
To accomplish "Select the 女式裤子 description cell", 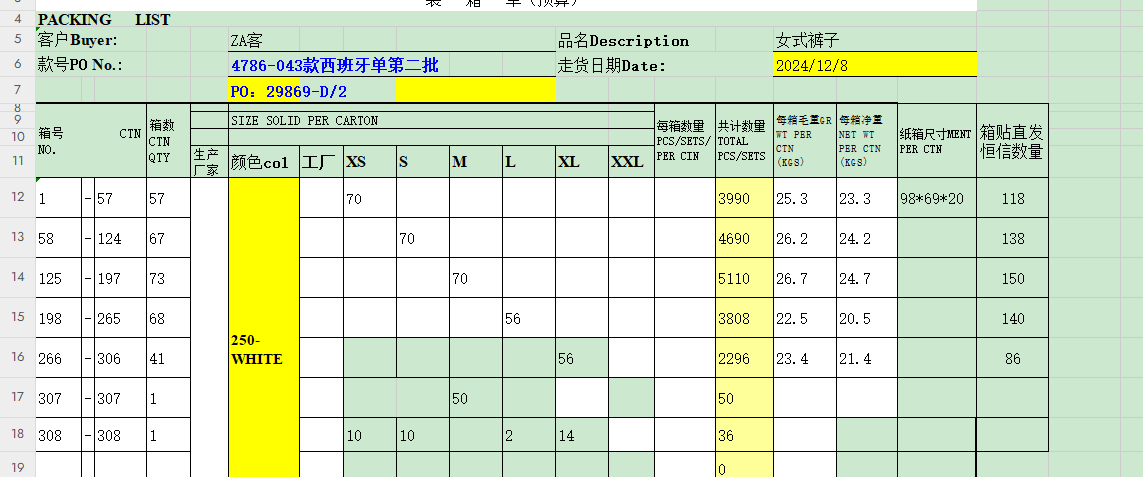I will tap(875, 41).
